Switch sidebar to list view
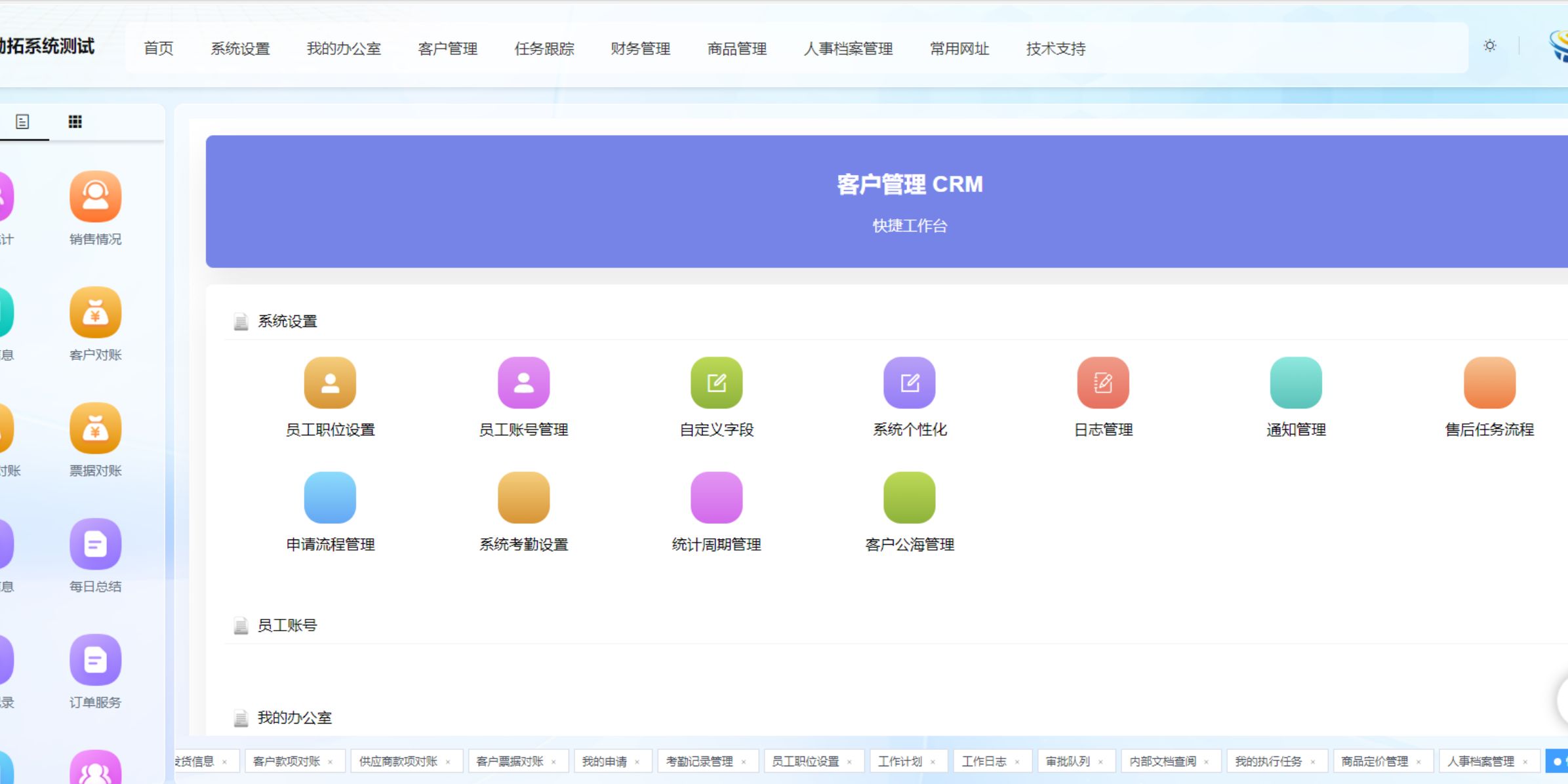The height and width of the screenshot is (784, 1568). 22,122
